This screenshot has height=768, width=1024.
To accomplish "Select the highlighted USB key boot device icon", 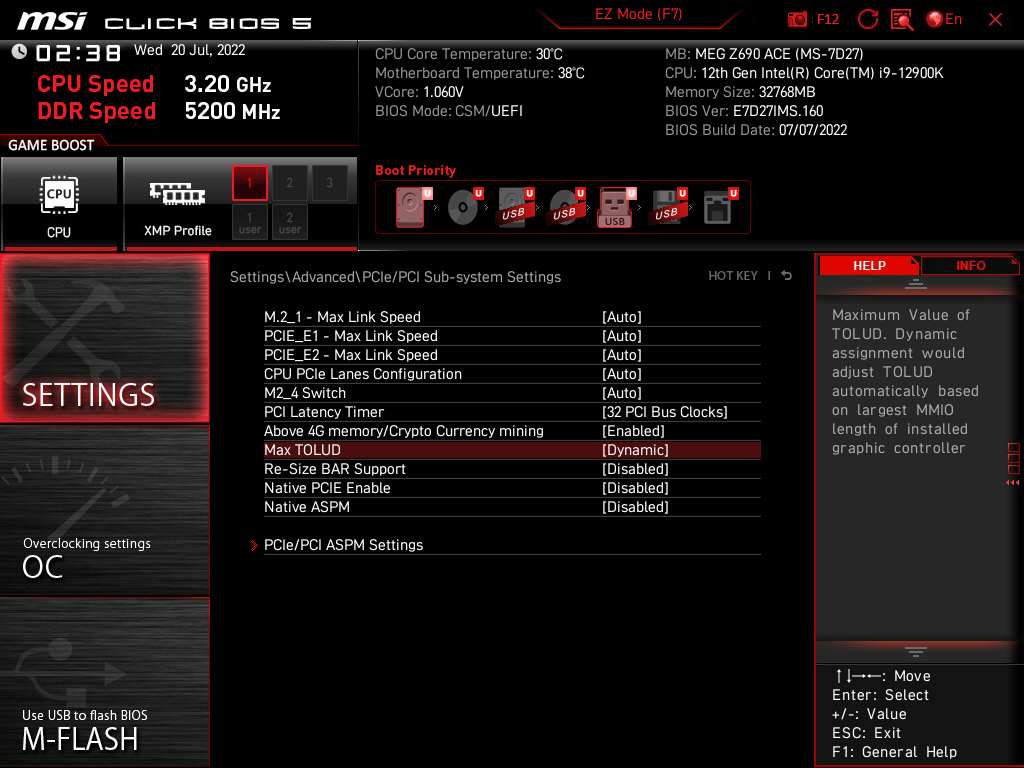I will [616, 207].
